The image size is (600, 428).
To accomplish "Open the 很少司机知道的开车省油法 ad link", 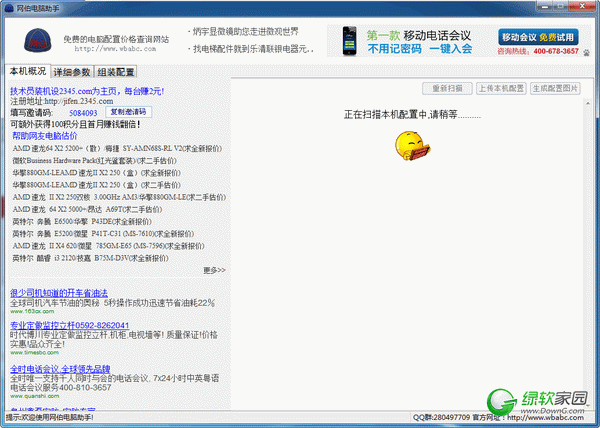I will click(59, 293).
